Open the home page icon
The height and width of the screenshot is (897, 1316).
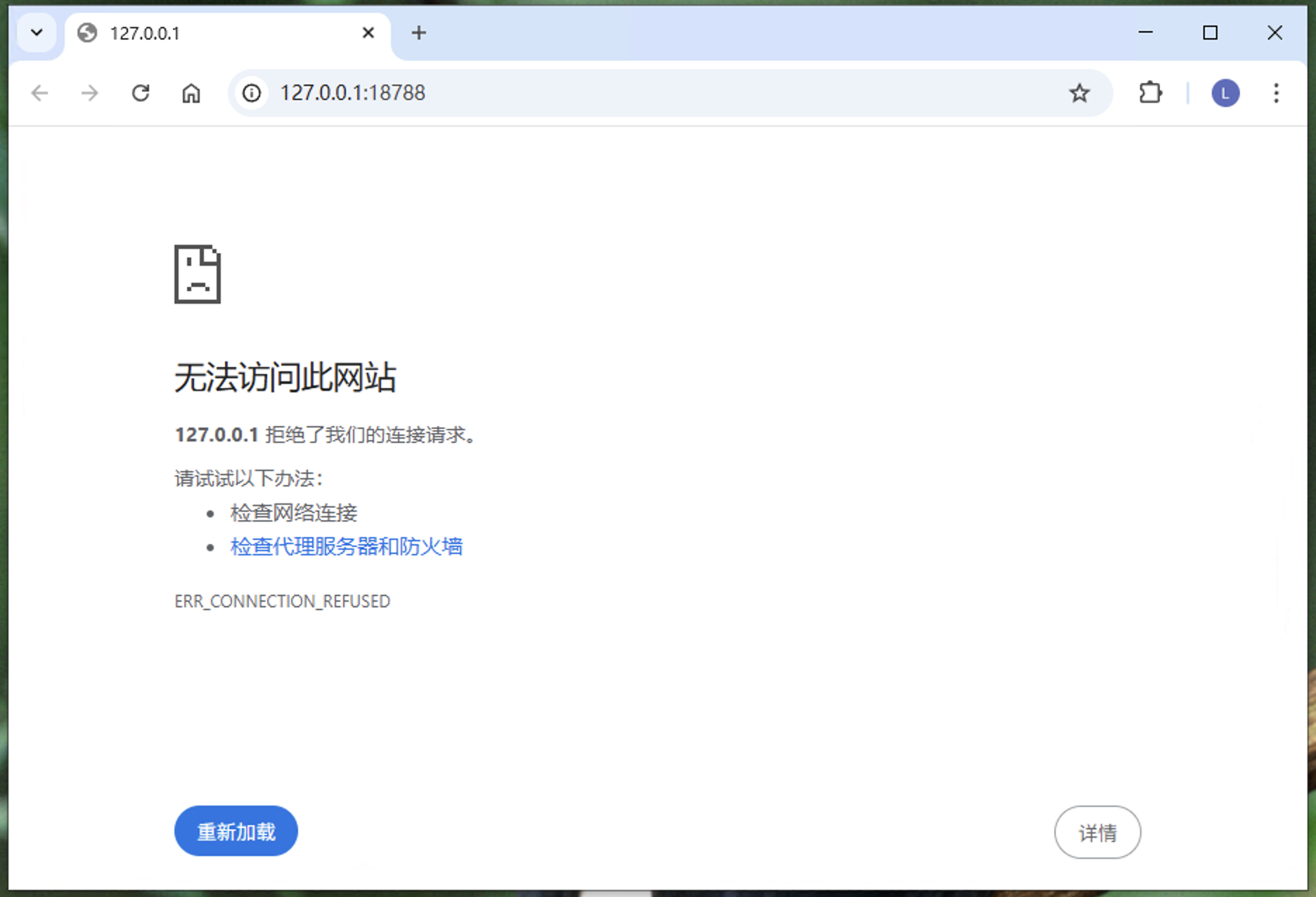[x=191, y=93]
